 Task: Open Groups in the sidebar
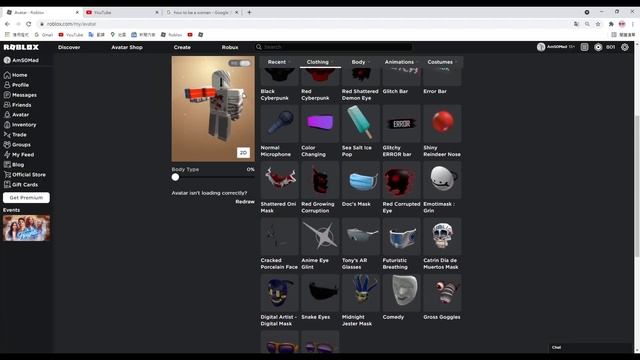pyautogui.click(x=17, y=144)
